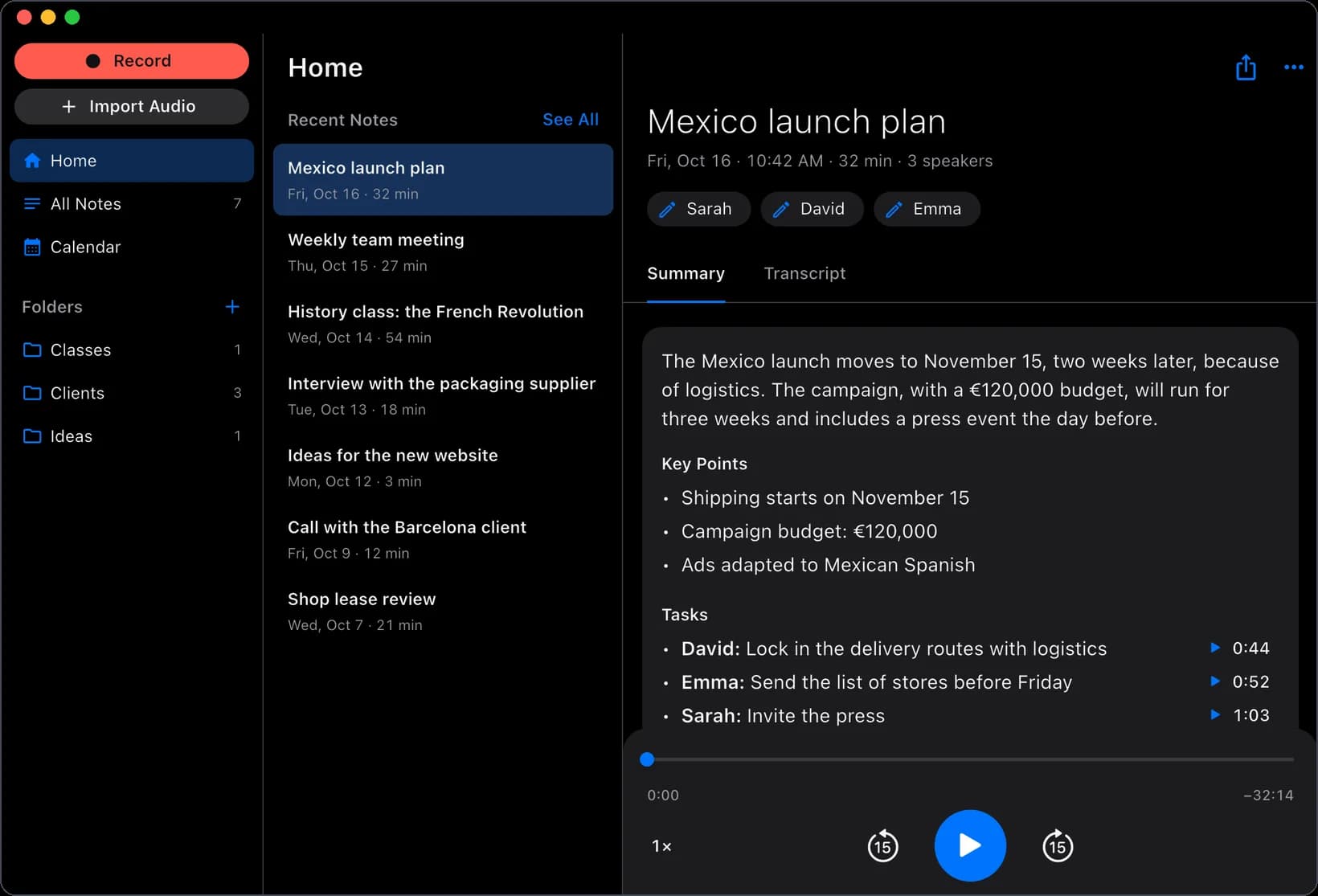
Task: Open the Calendar view
Action: 132,248
